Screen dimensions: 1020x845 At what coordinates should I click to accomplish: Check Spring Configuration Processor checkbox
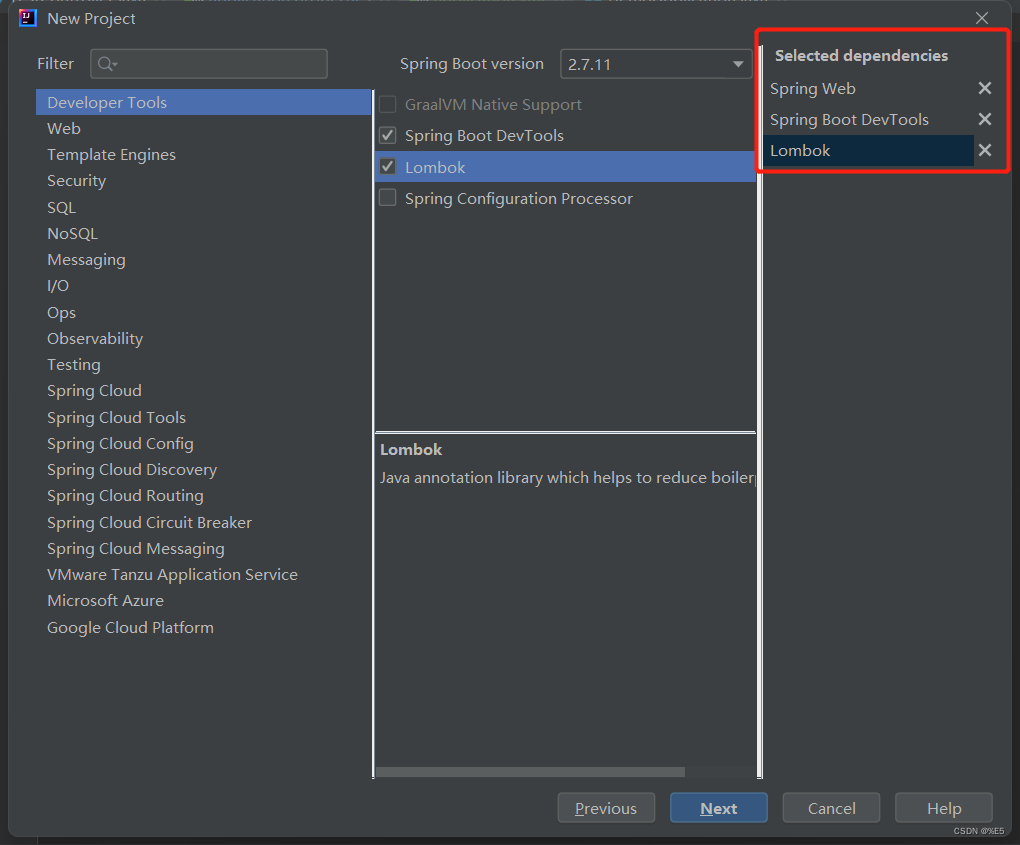[x=388, y=198]
